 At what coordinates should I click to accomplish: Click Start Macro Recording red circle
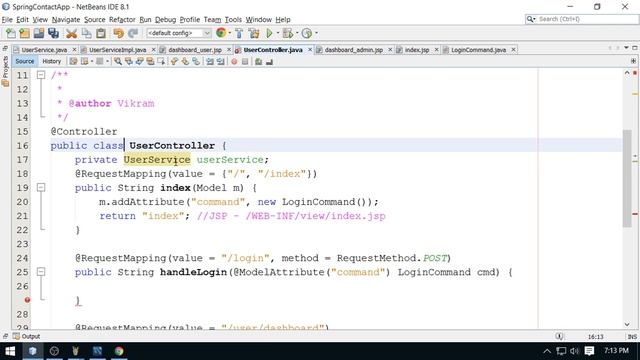tap(234, 62)
